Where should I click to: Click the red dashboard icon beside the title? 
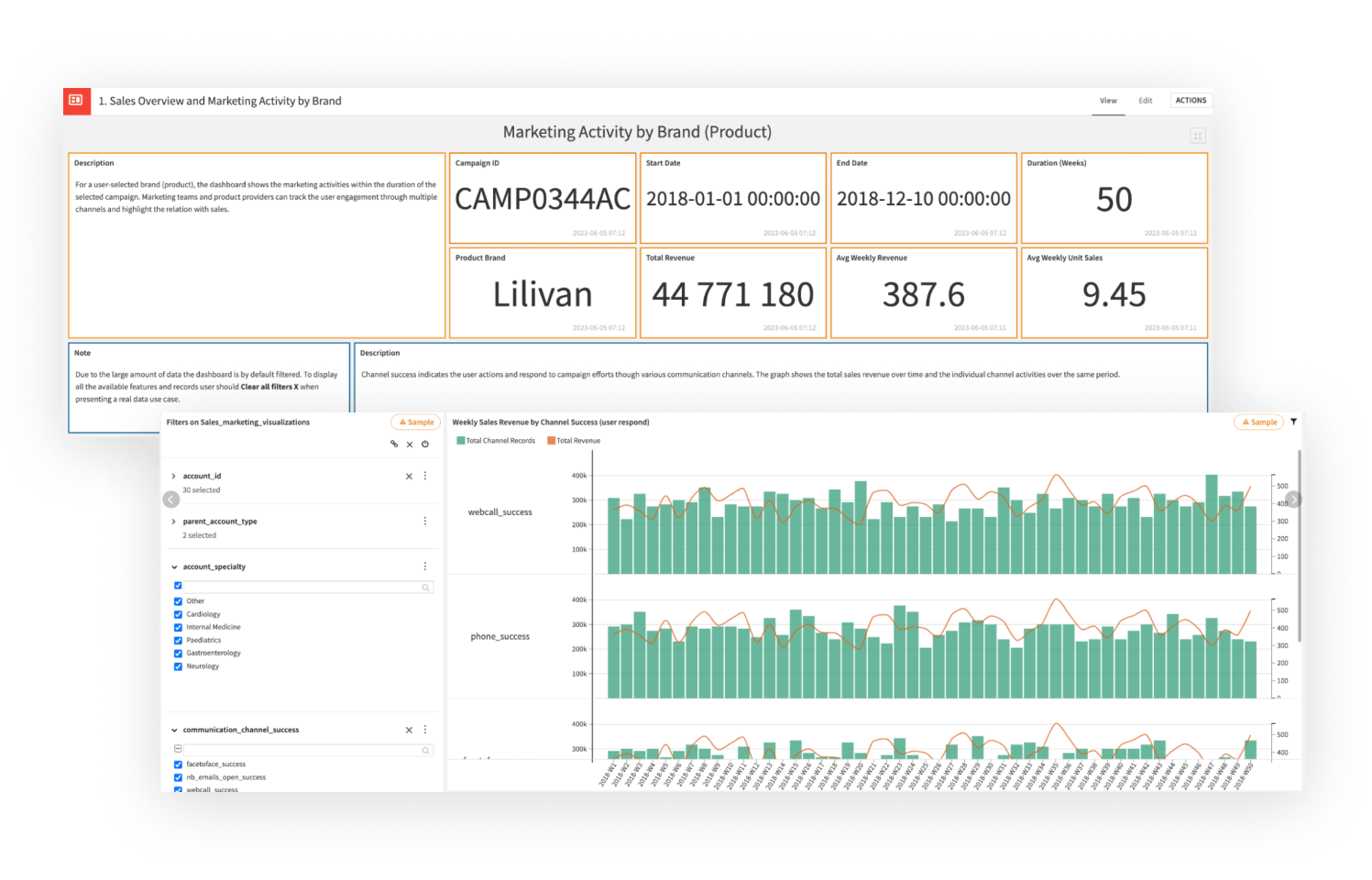point(76,101)
